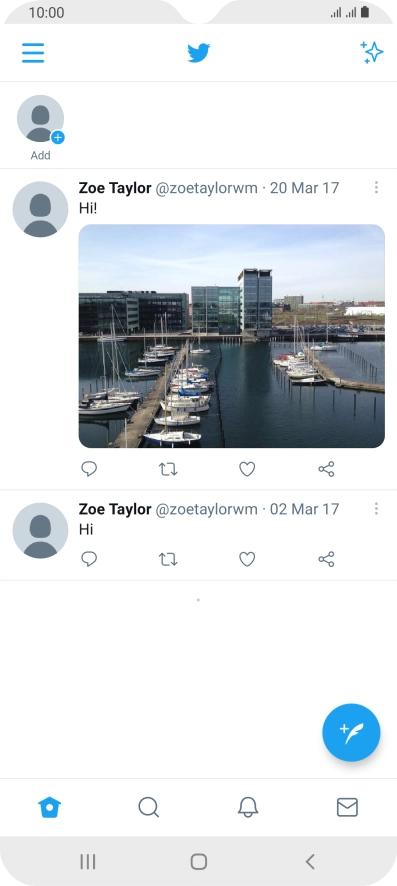Open the sparkle timeline settings icon
The image size is (397, 886).
point(372,53)
